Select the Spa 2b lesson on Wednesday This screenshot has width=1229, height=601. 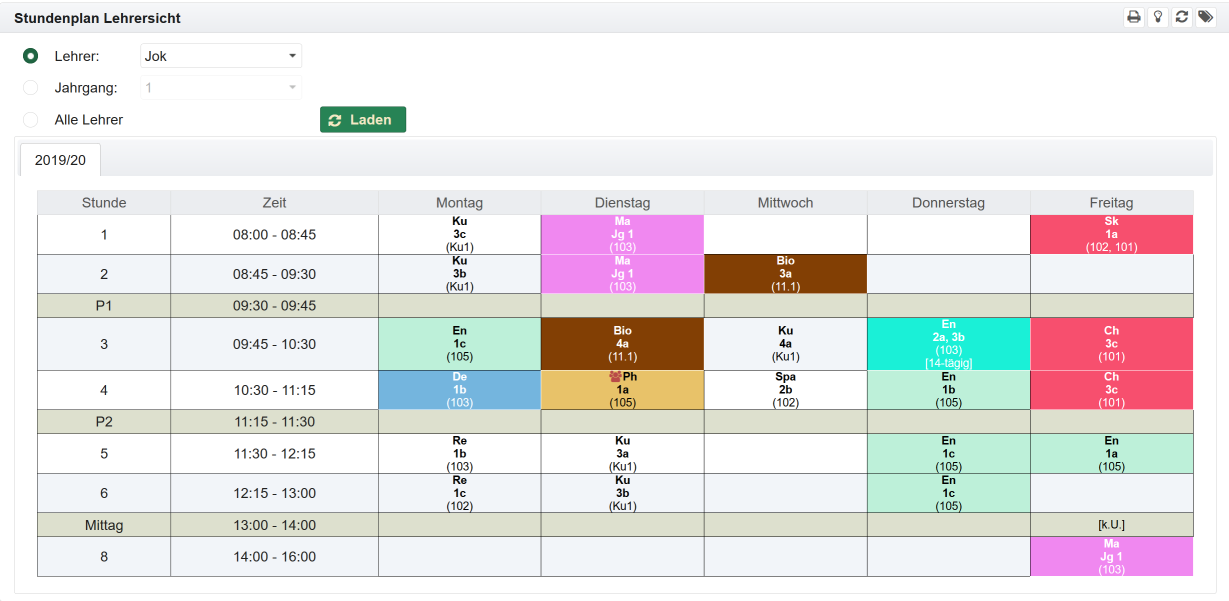point(785,390)
